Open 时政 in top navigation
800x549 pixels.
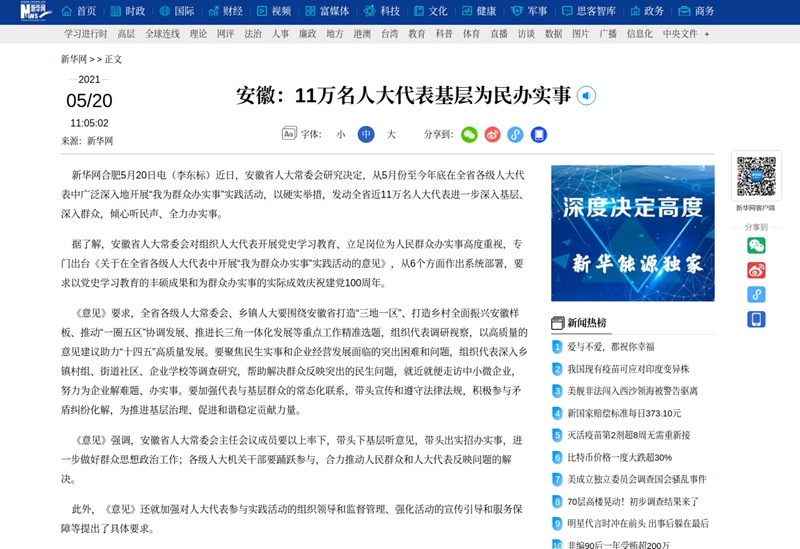[x=128, y=11]
